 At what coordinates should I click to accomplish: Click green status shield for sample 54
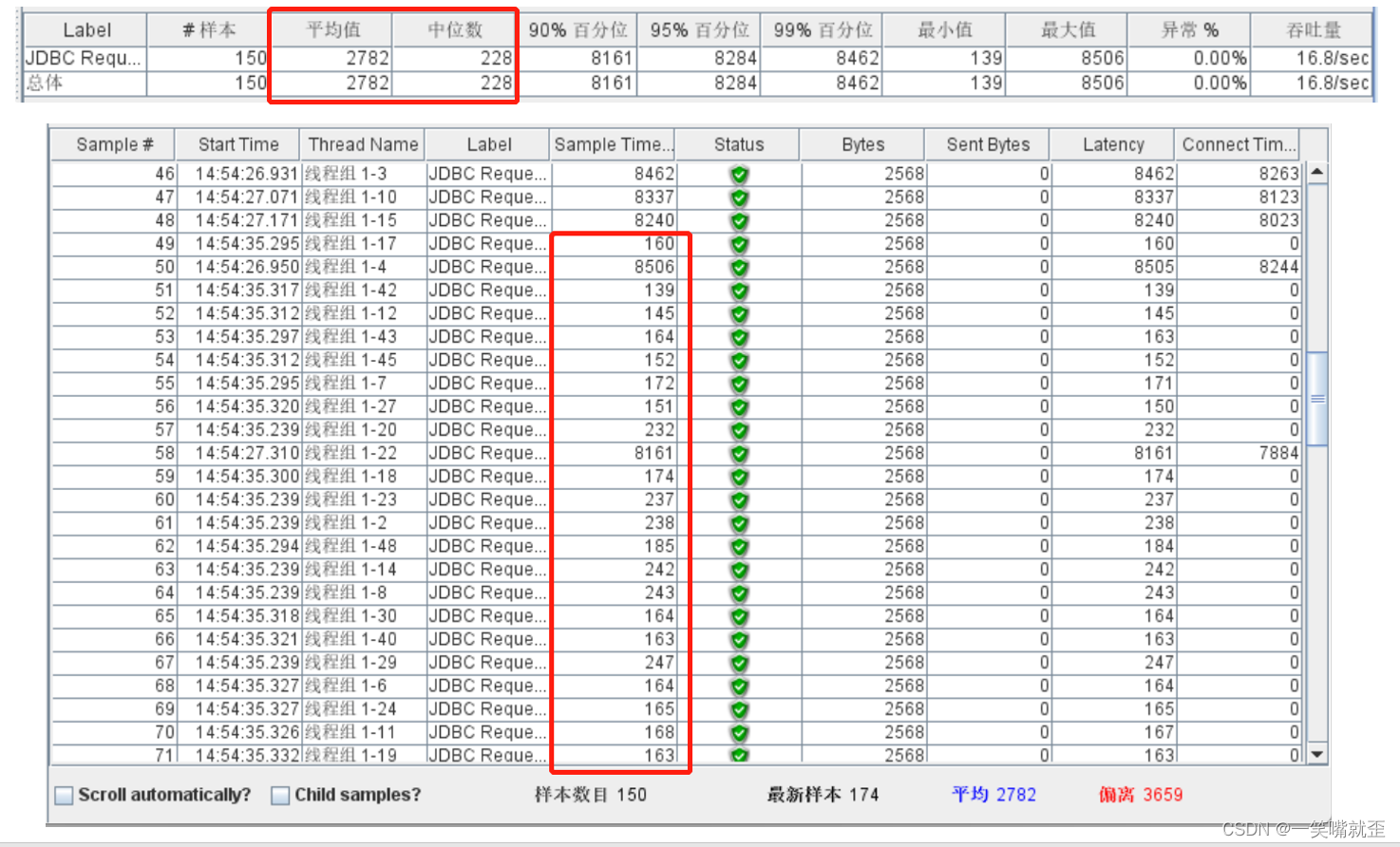coord(740,361)
